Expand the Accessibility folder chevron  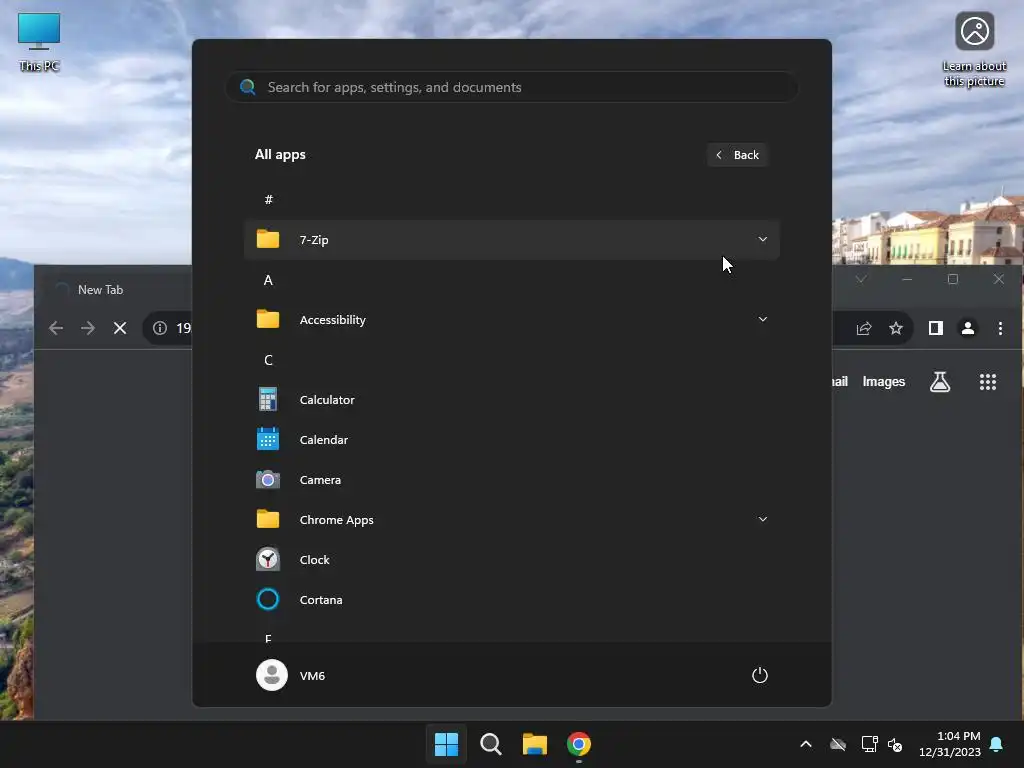point(762,319)
